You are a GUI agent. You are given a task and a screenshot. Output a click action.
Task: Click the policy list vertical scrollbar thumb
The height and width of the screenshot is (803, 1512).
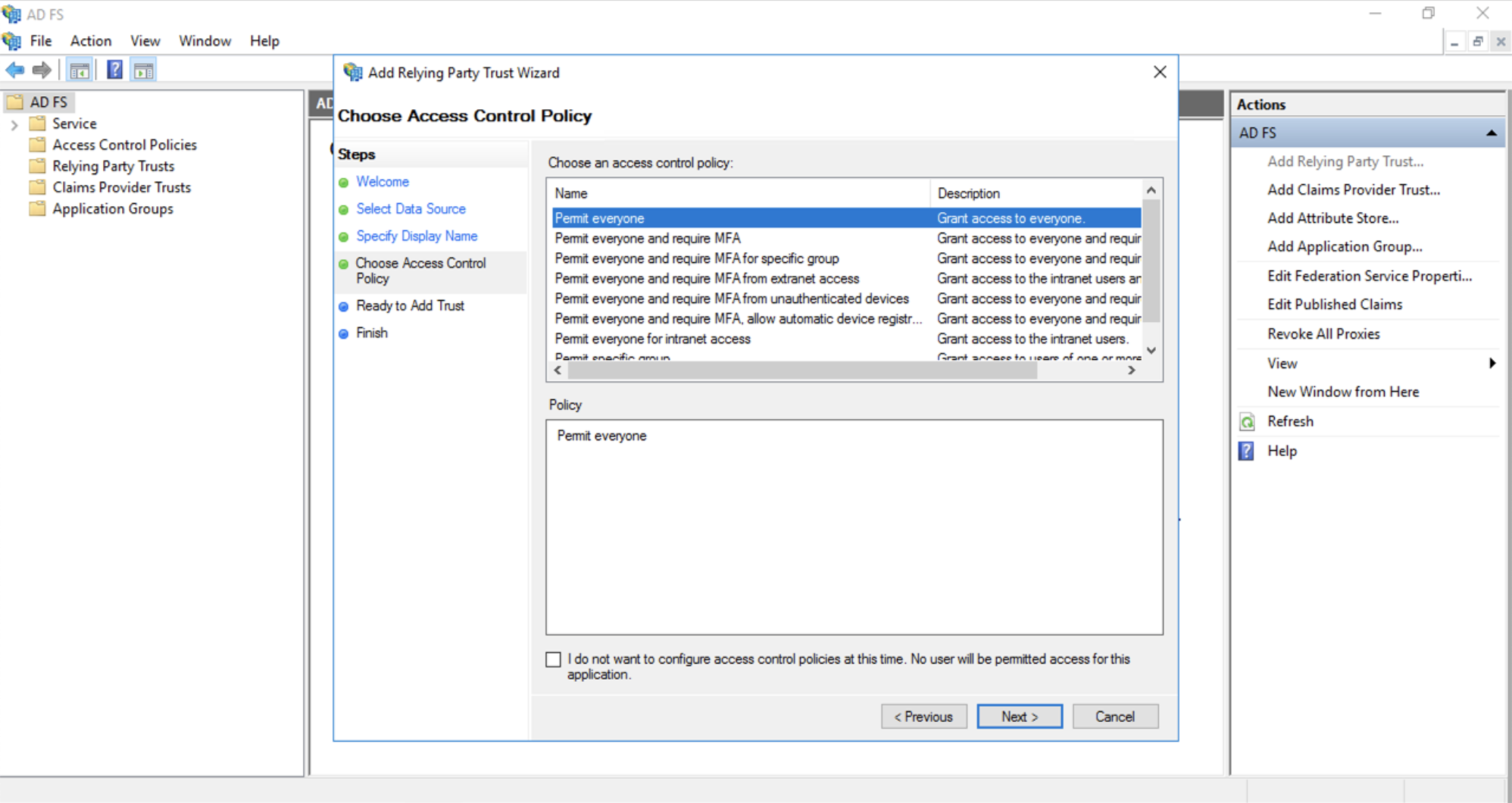click(x=1151, y=261)
